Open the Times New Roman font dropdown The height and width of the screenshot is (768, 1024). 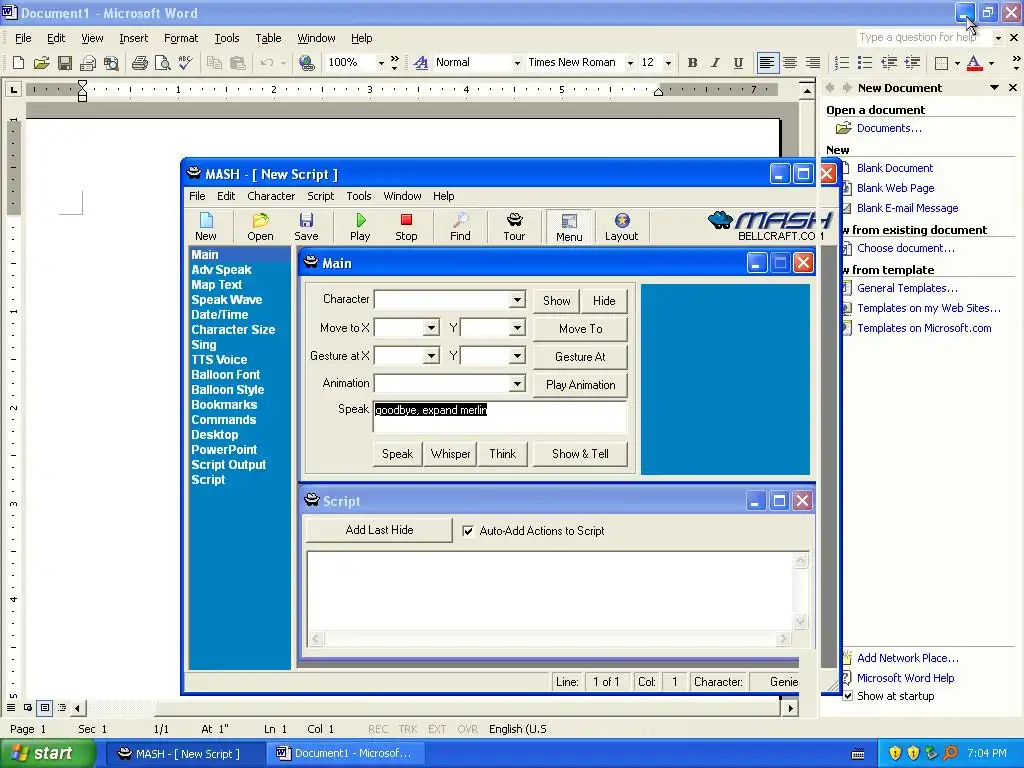(x=630, y=63)
